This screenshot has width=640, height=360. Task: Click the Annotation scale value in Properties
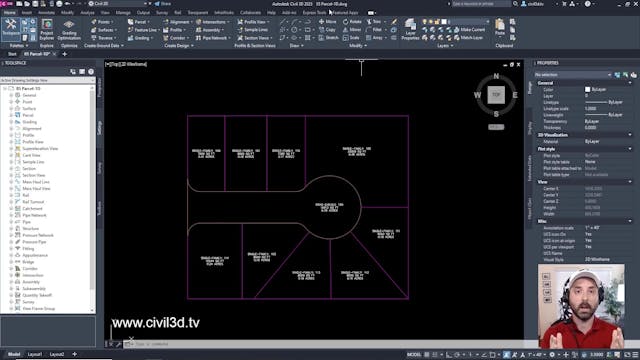592,228
